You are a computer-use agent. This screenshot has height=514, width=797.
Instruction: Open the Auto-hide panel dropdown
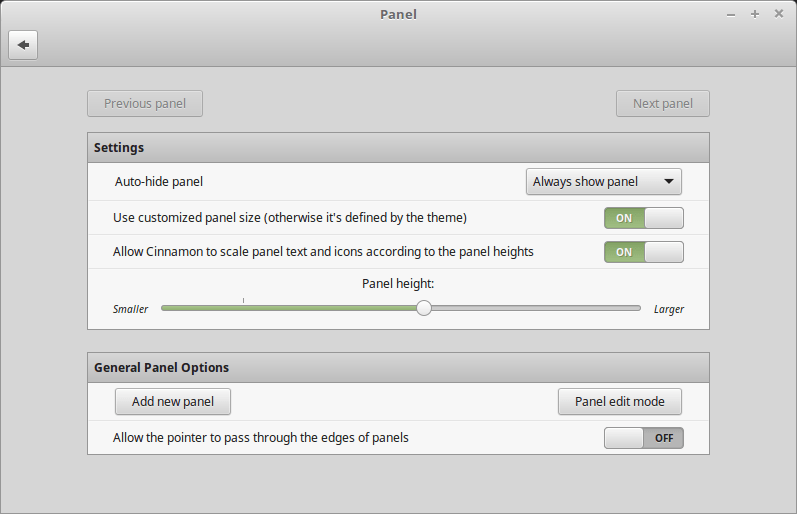[x=603, y=182]
